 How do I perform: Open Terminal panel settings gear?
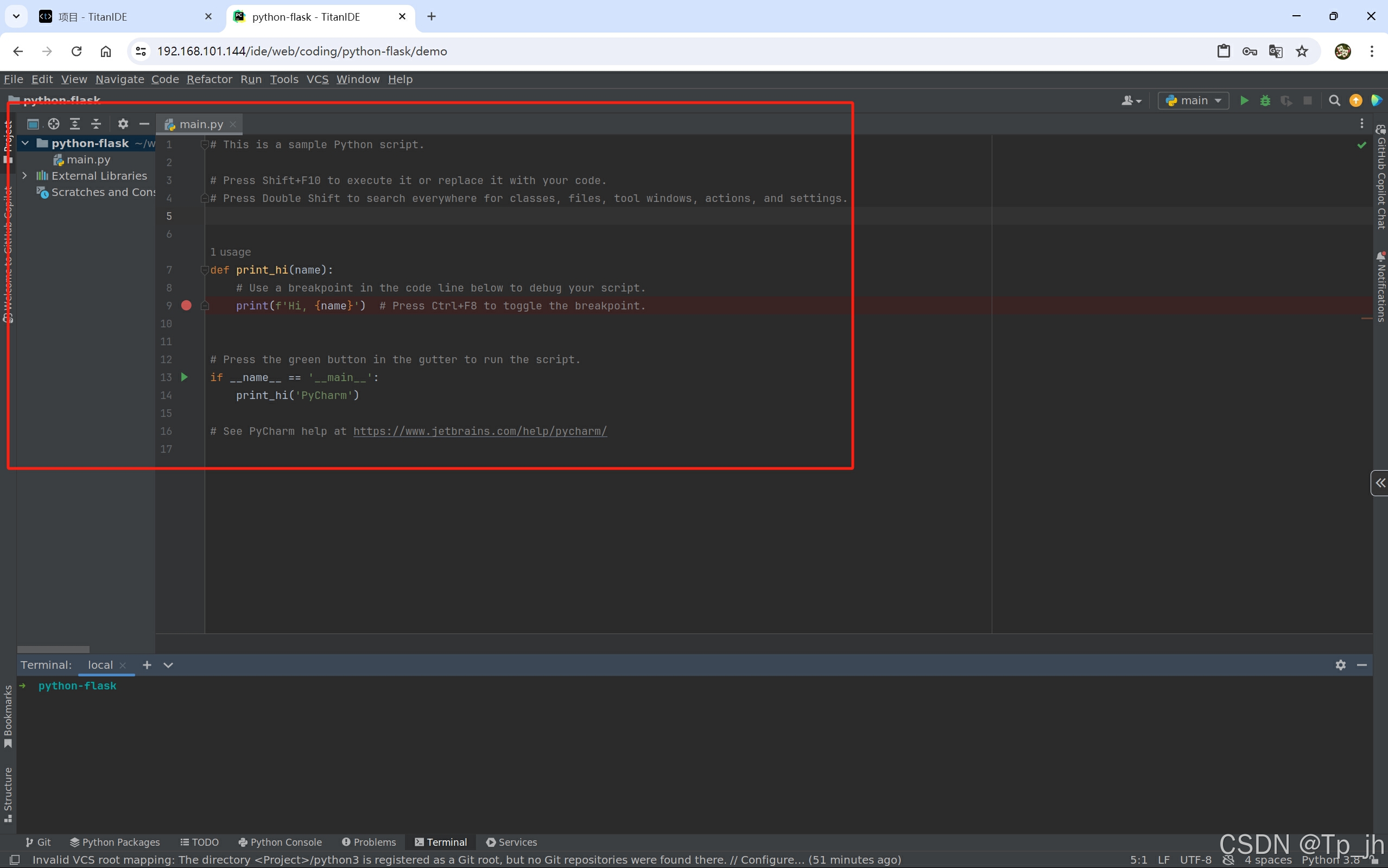click(x=1340, y=665)
